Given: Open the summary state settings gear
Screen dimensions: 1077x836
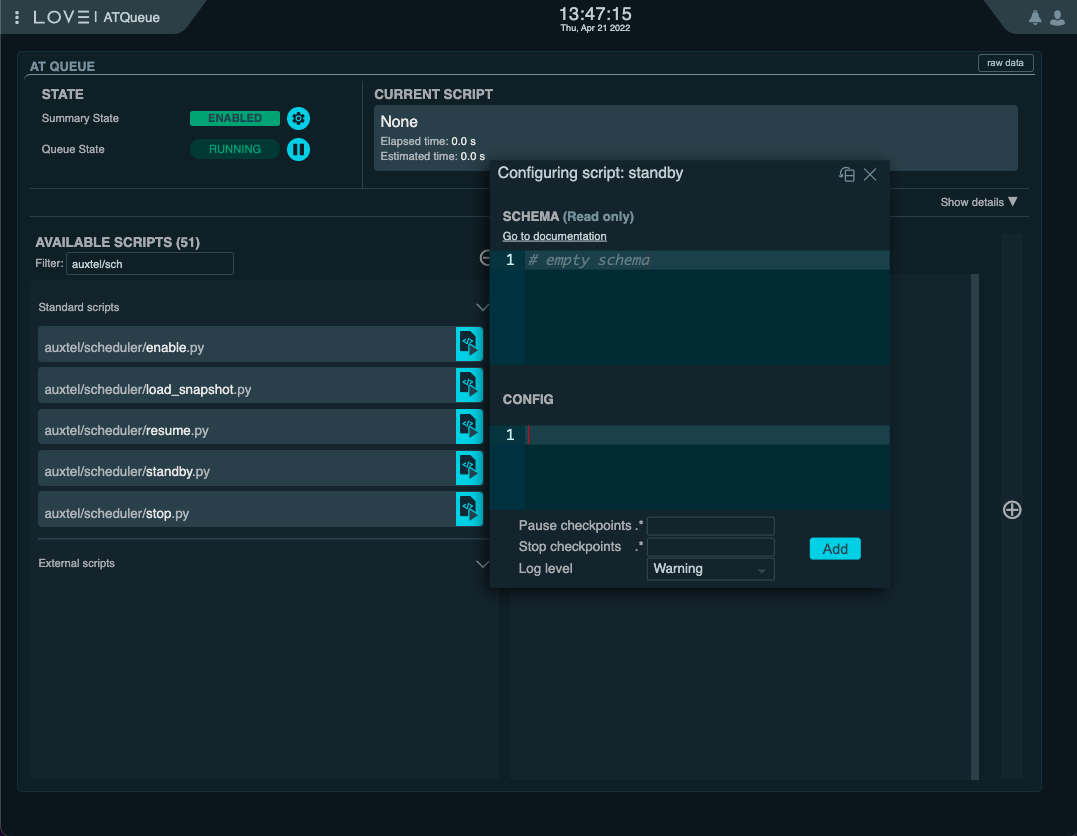Looking at the screenshot, I should 298,118.
